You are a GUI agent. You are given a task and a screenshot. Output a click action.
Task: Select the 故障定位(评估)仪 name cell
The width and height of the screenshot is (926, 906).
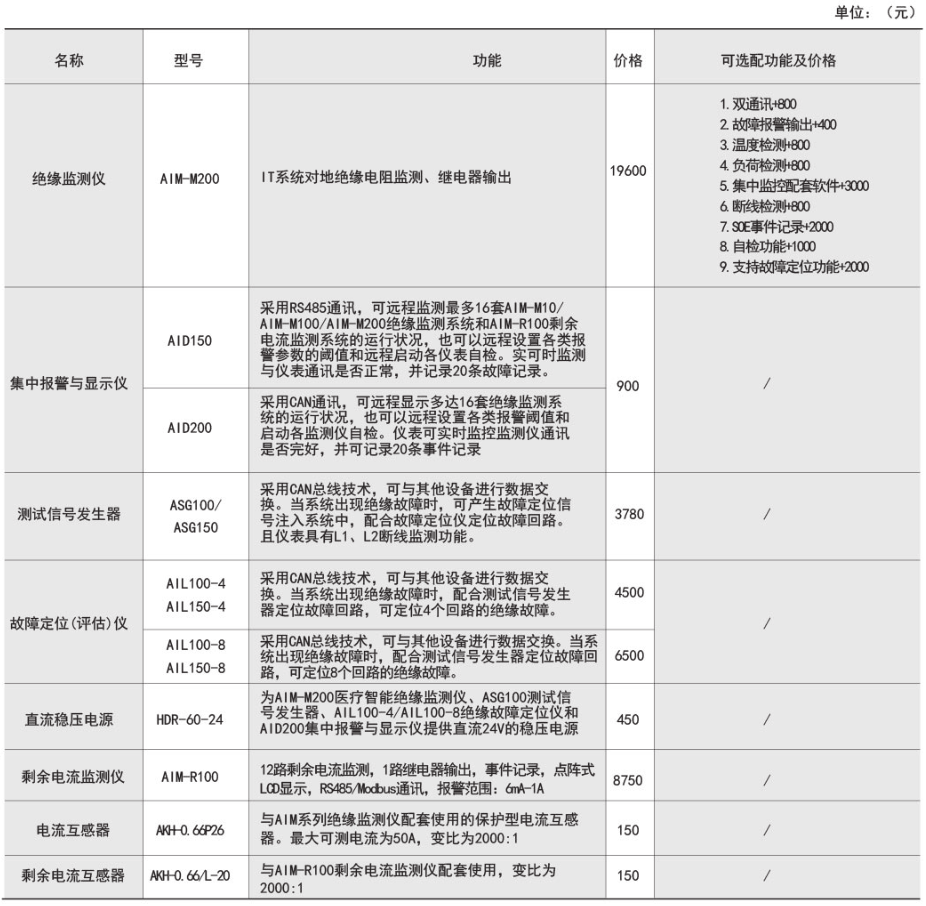pyautogui.click(x=75, y=622)
